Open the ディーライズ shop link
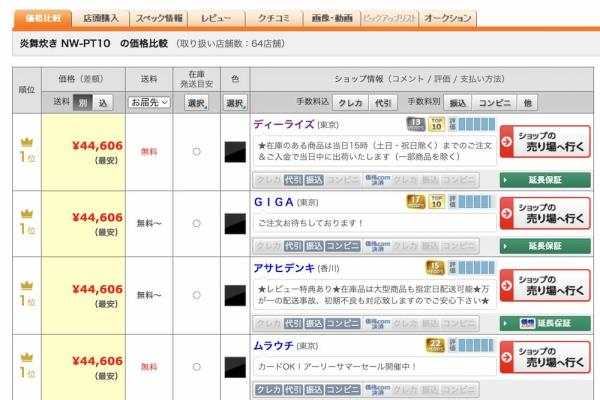The image size is (600, 400). (284, 124)
